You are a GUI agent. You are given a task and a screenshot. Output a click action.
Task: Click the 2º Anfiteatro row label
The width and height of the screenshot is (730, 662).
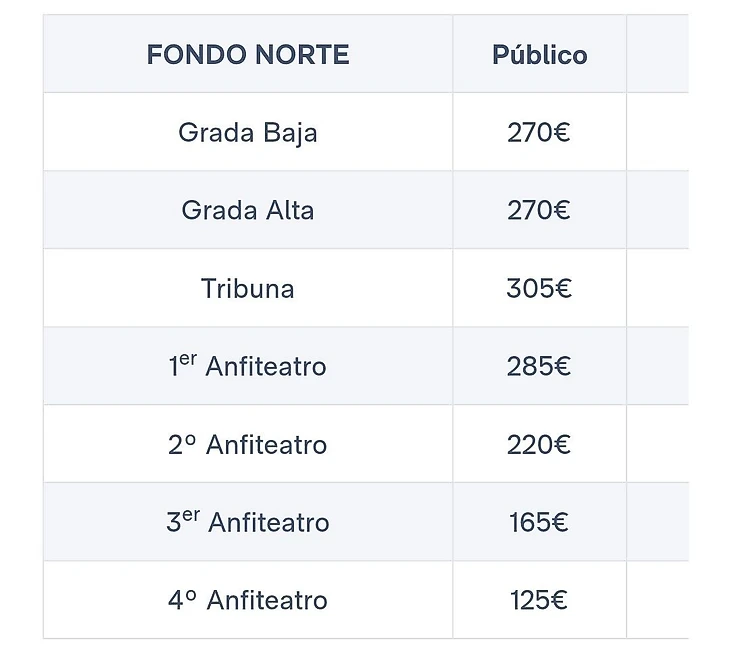[x=248, y=444]
